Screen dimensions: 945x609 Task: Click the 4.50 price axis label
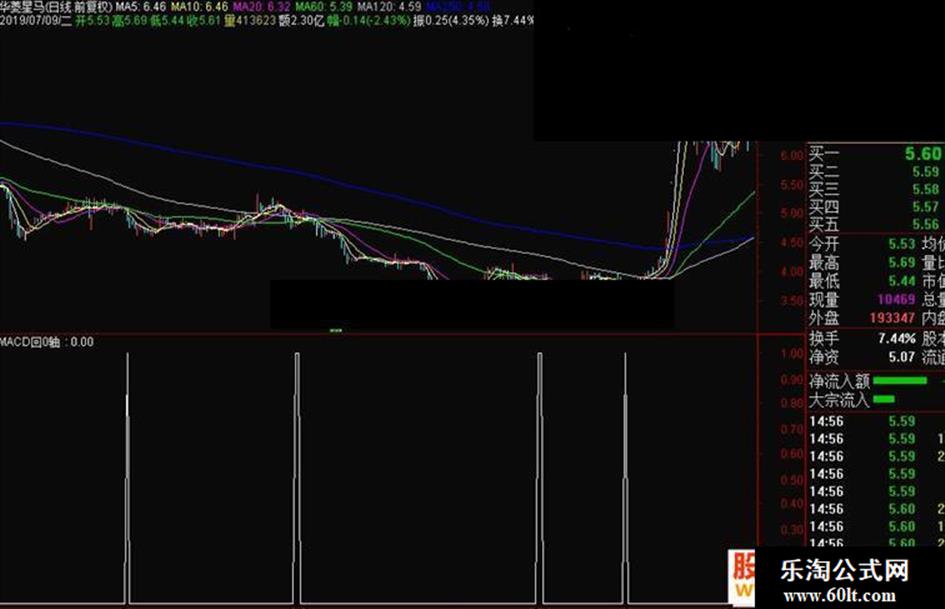(791, 242)
